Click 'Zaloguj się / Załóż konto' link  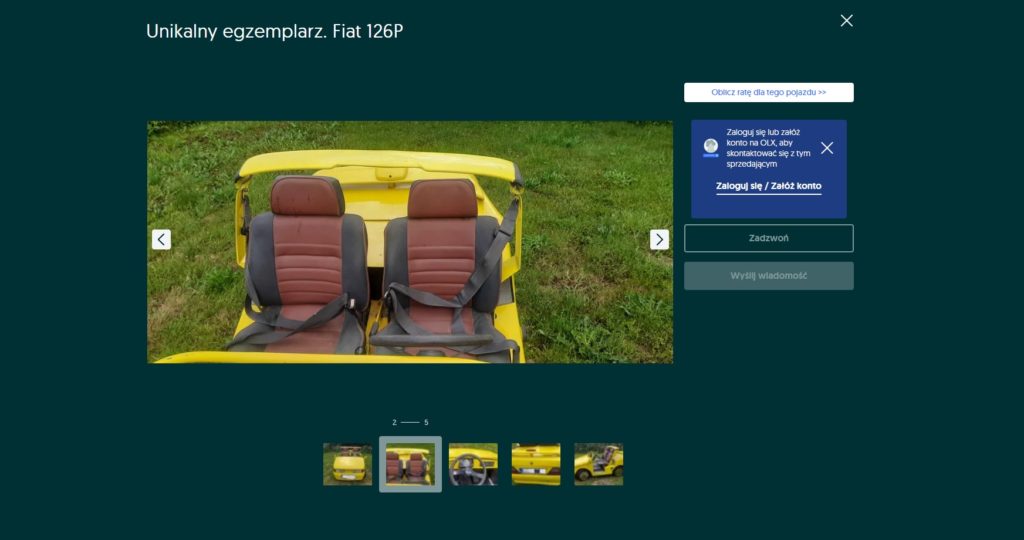(769, 186)
